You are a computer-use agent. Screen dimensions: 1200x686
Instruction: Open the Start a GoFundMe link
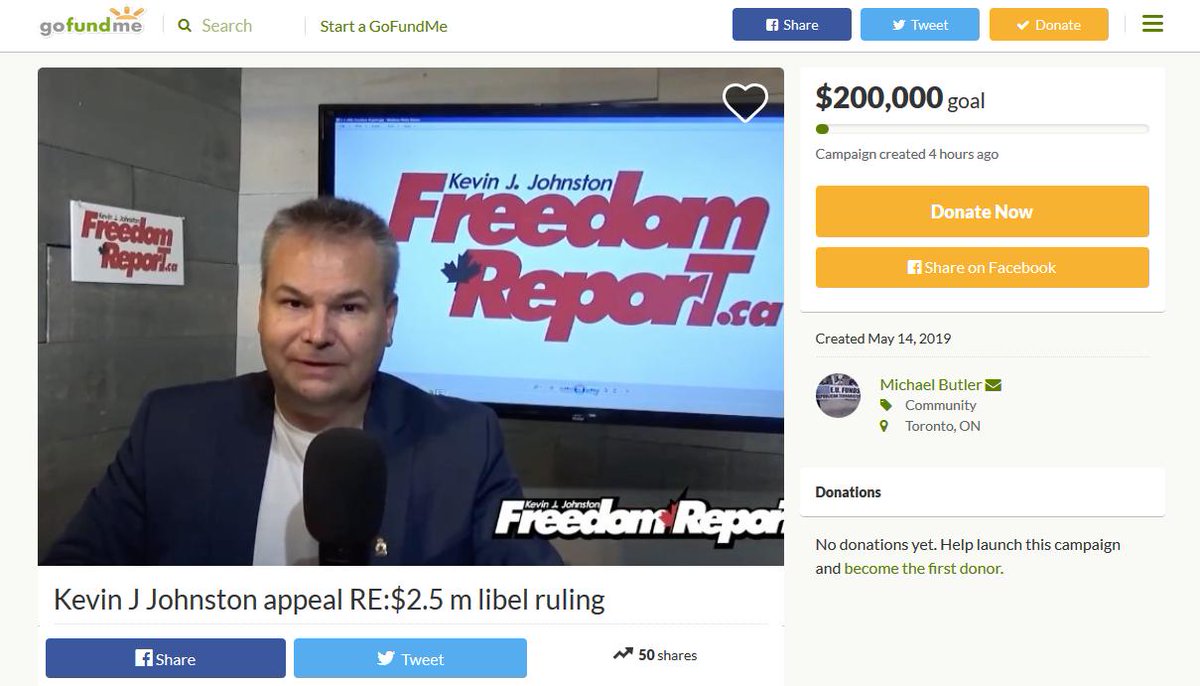point(384,27)
